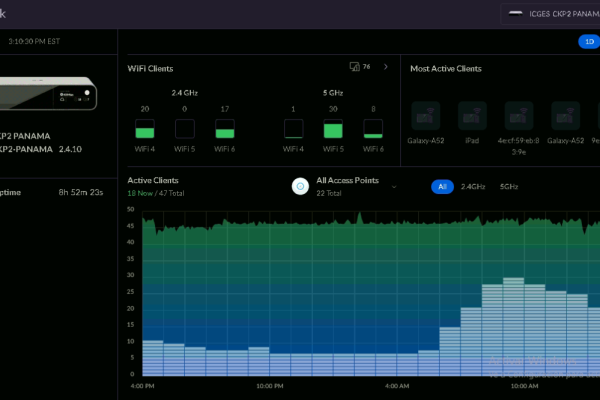600x400 pixels.
Task: Select the 5 GHz WiFi 4 indicator with 1 client
Action: (x=293, y=129)
